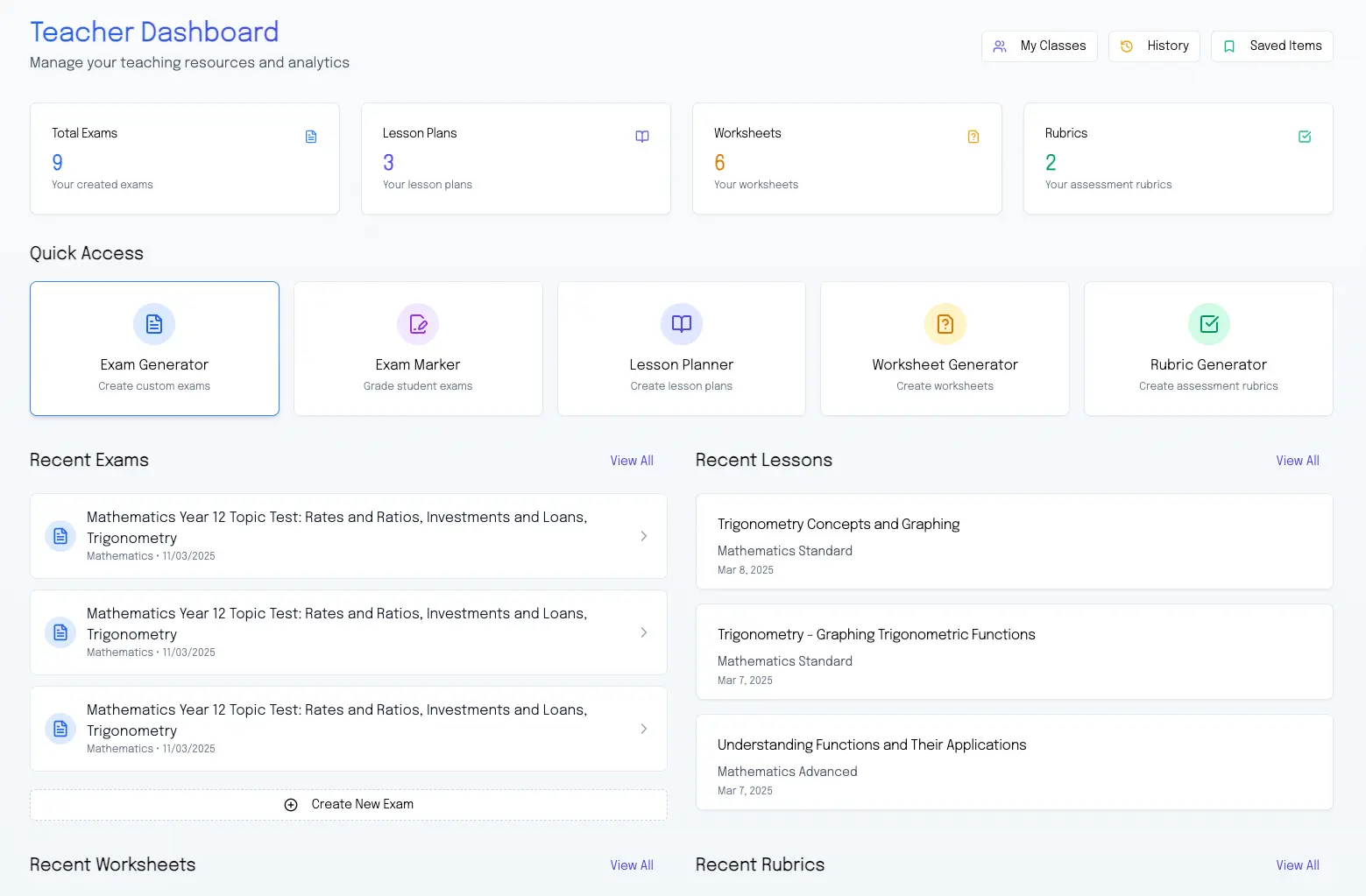Click View All for Recent Rubrics
The width and height of the screenshot is (1366, 896).
[1298, 865]
